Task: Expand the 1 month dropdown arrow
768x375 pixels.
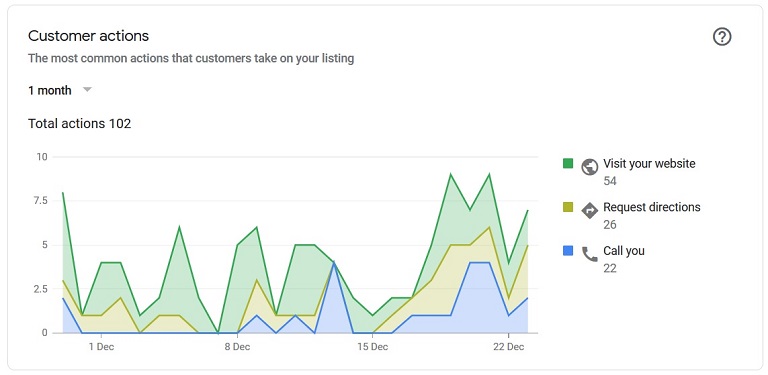Action: [x=87, y=90]
